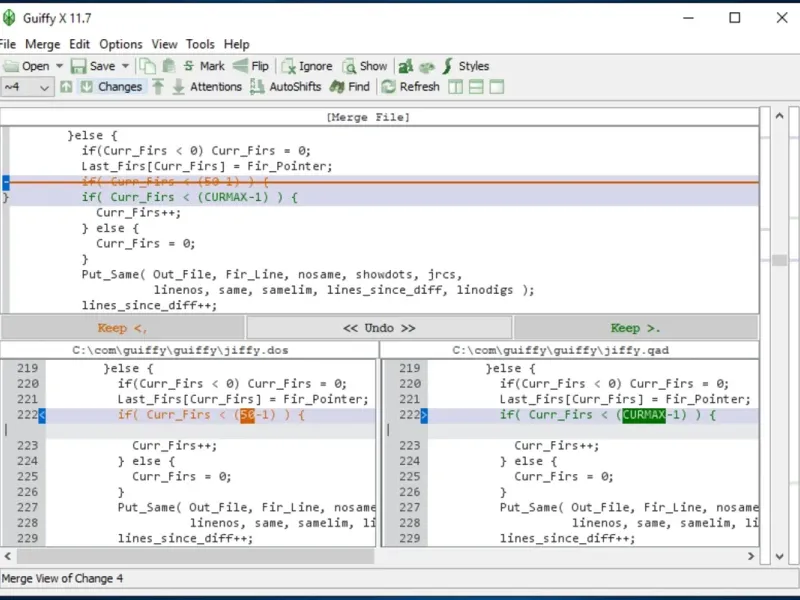Expand the Save button dropdown arrow

126,66
